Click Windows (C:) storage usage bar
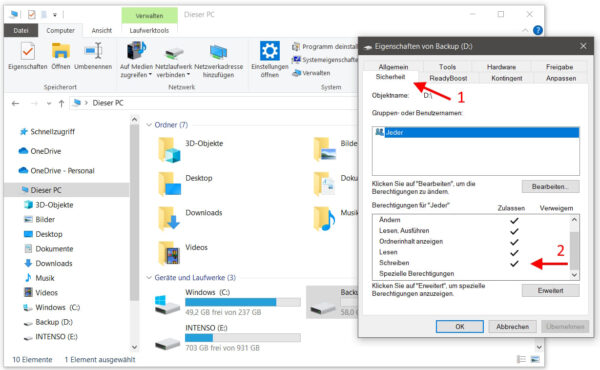The height and width of the screenshot is (370, 600). pos(243,302)
